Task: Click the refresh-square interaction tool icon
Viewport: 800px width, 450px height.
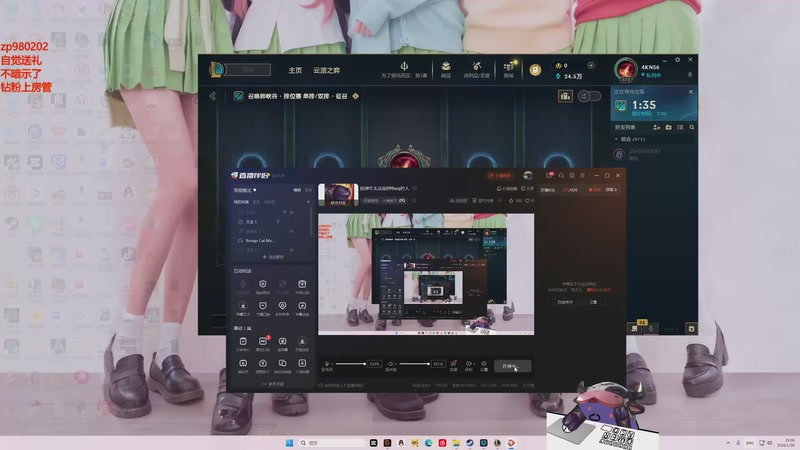Action: pos(302,306)
